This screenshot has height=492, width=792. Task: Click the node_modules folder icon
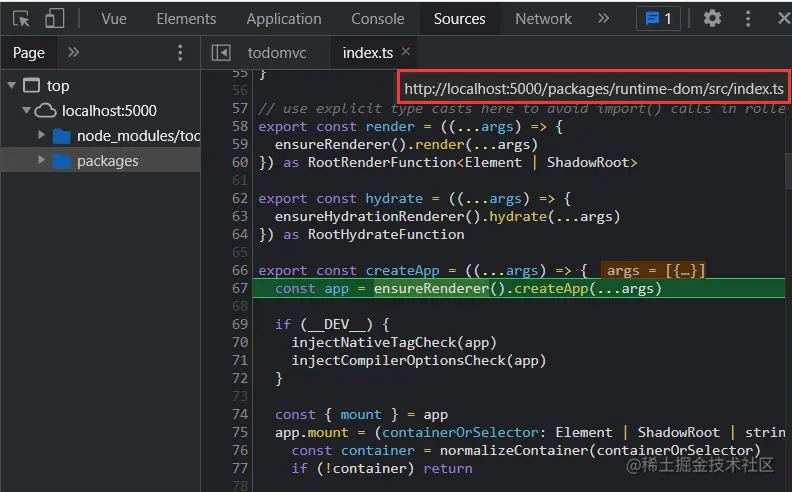62,136
